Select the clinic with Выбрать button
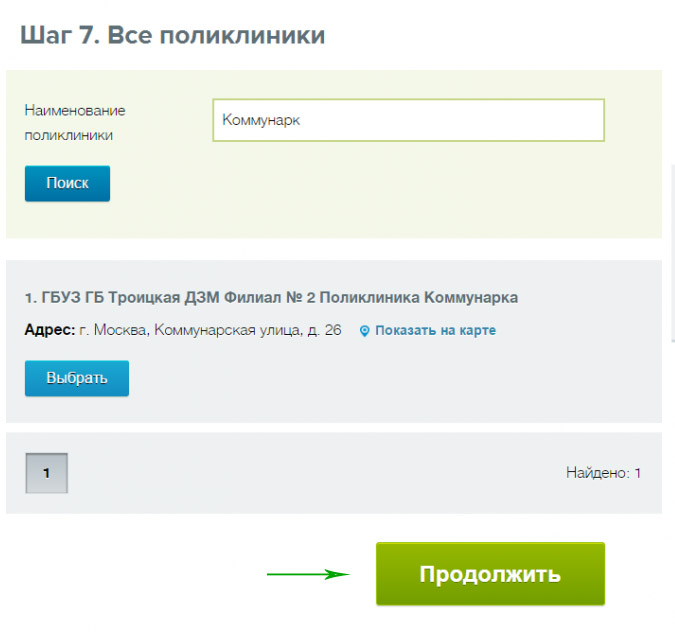Viewport: 675px width, 632px height. 77,378
